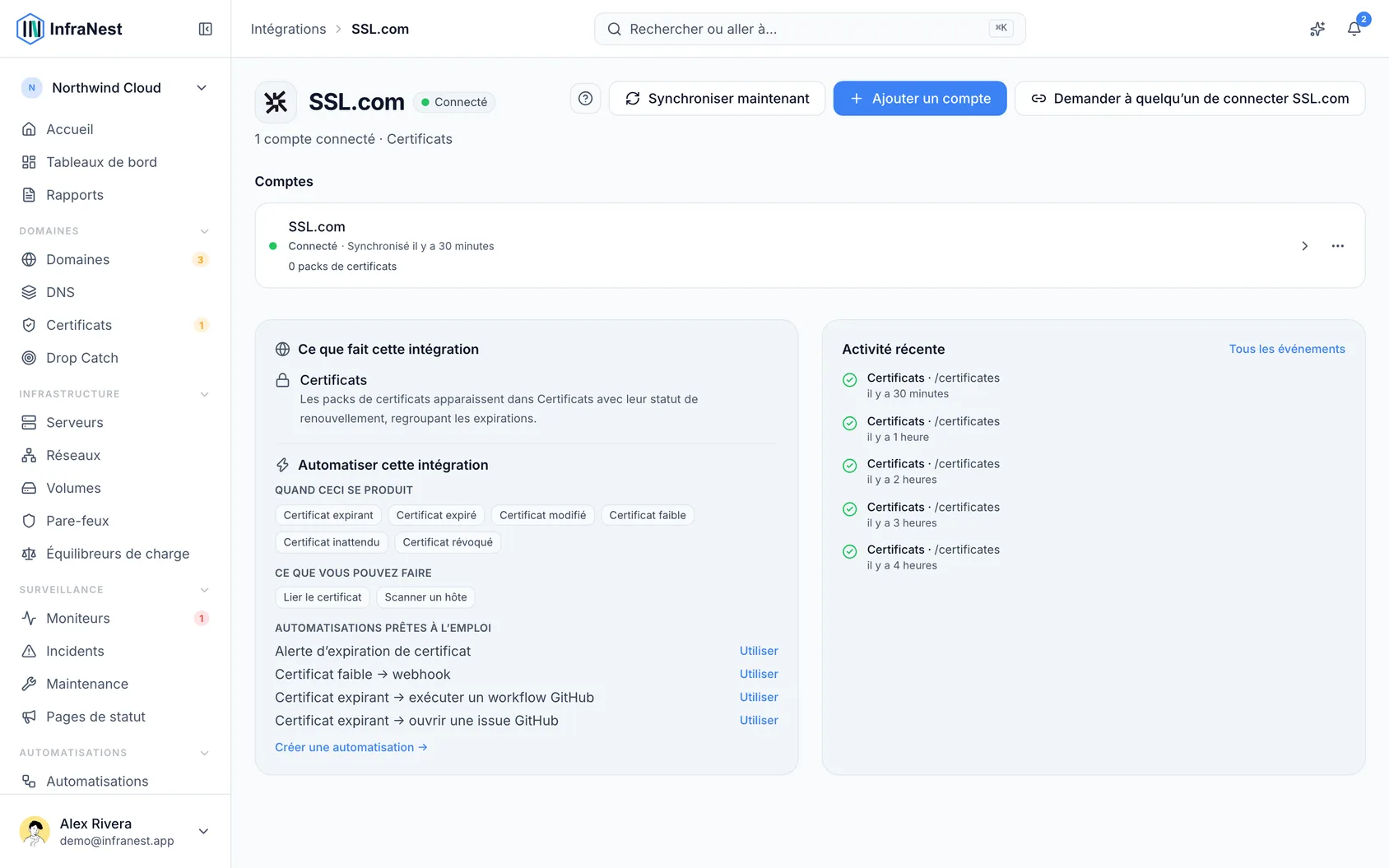The width and height of the screenshot is (1389, 868).
Task: Click the Certificats shield icon in sidebar
Action: [29, 325]
